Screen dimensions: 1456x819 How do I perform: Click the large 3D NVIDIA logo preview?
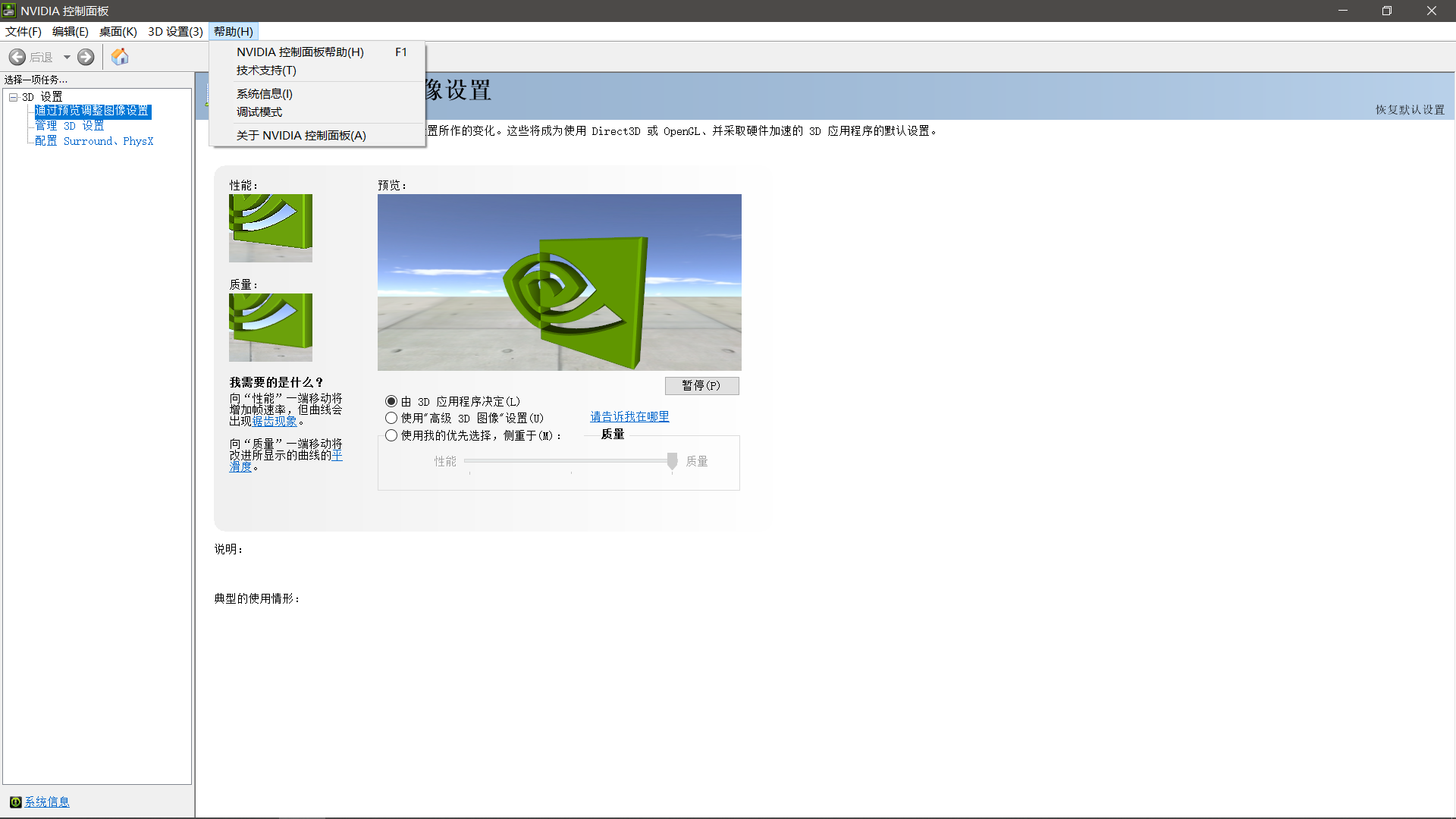point(559,282)
